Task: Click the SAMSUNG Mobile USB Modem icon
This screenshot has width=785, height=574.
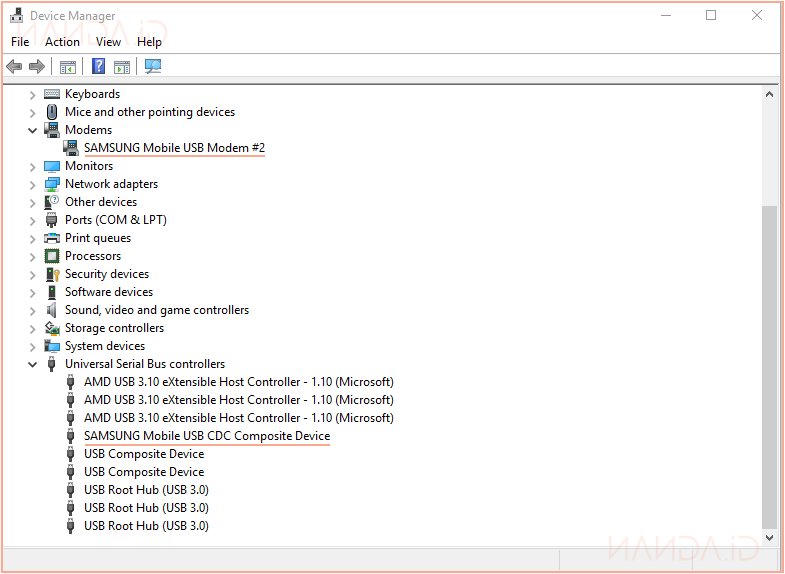Action: pyautogui.click(x=71, y=148)
